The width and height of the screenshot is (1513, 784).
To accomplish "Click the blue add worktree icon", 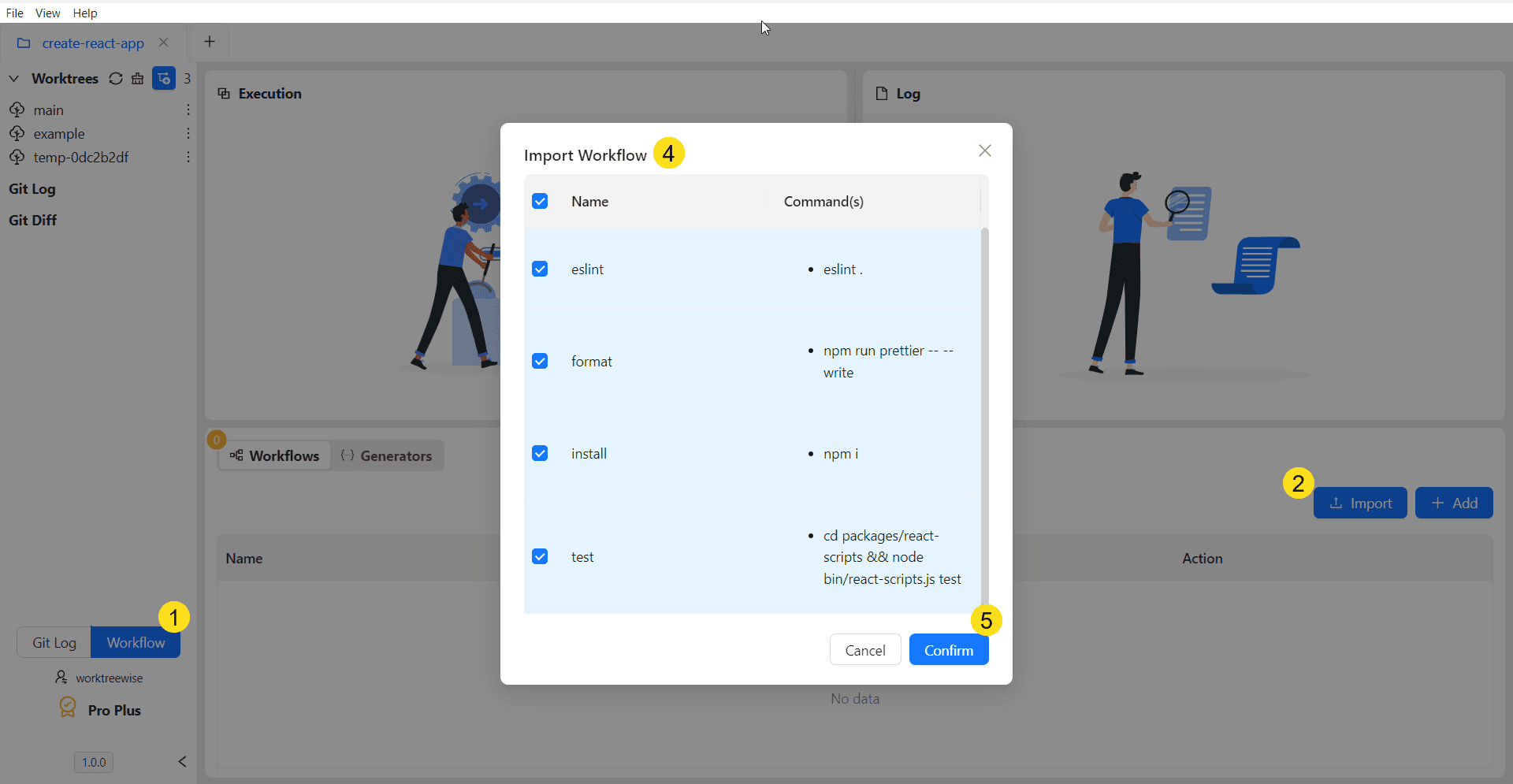I will 164,79.
